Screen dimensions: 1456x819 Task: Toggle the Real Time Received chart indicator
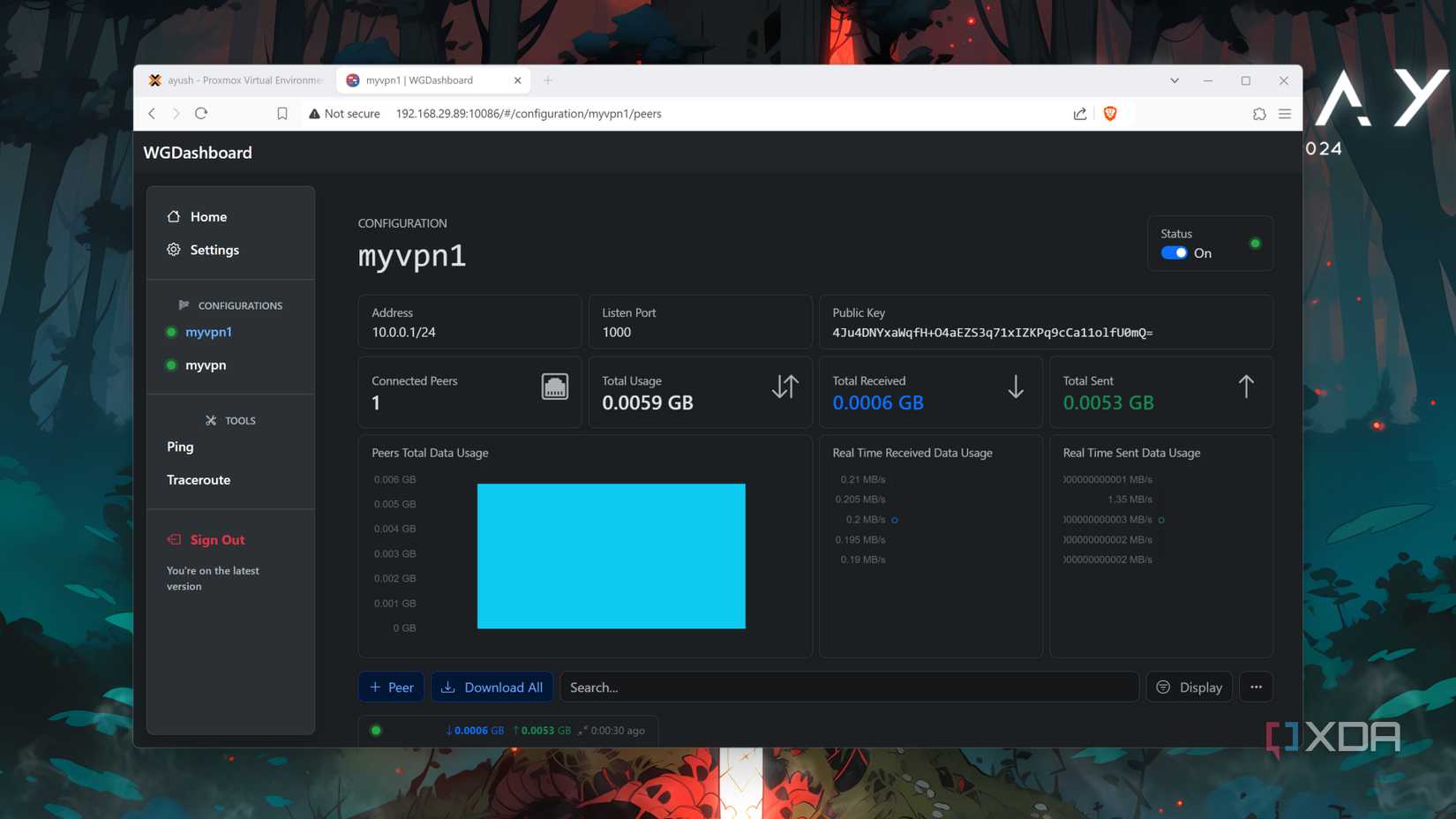[x=895, y=520]
